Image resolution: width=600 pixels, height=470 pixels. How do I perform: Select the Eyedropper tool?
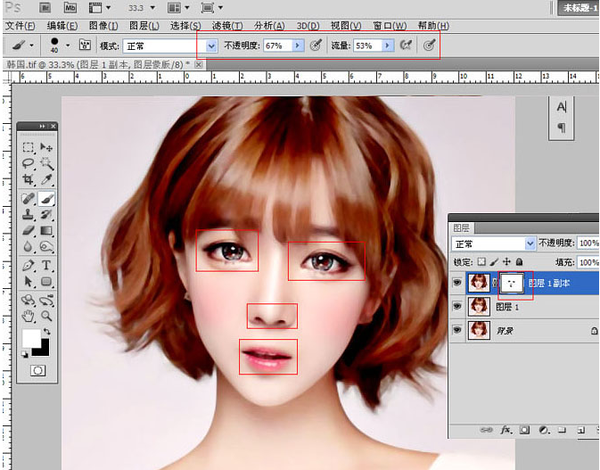pyautogui.click(x=46, y=181)
